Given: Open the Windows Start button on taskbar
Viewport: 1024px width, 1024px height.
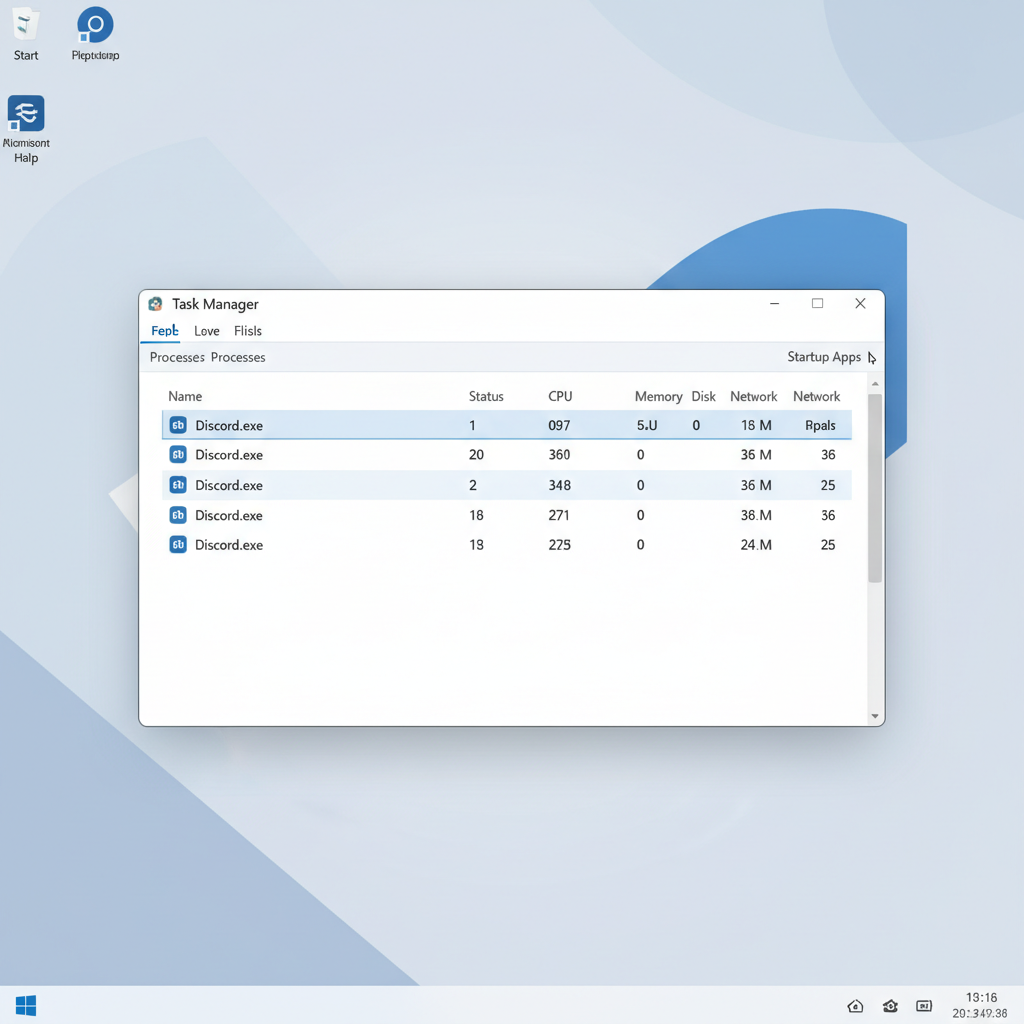Looking at the screenshot, I should point(26,1005).
